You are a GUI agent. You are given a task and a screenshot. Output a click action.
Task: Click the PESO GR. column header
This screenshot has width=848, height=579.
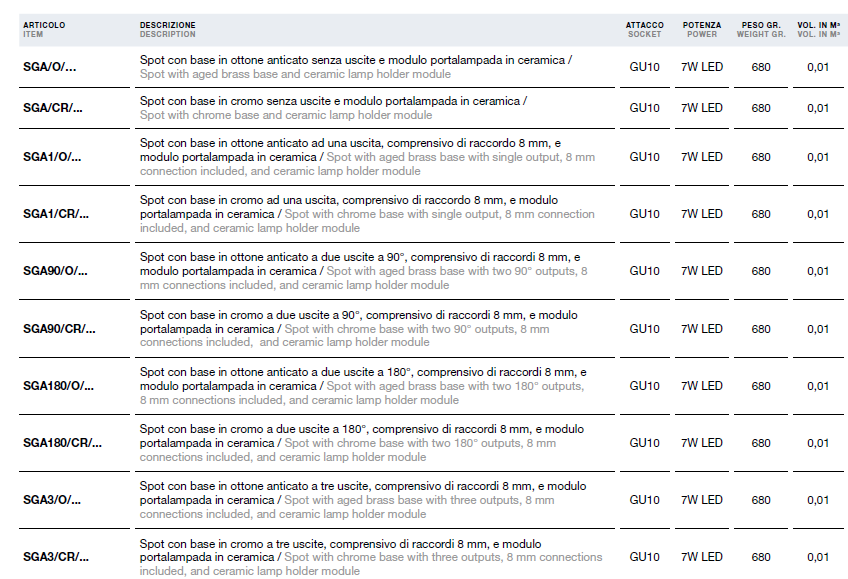[x=761, y=30]
